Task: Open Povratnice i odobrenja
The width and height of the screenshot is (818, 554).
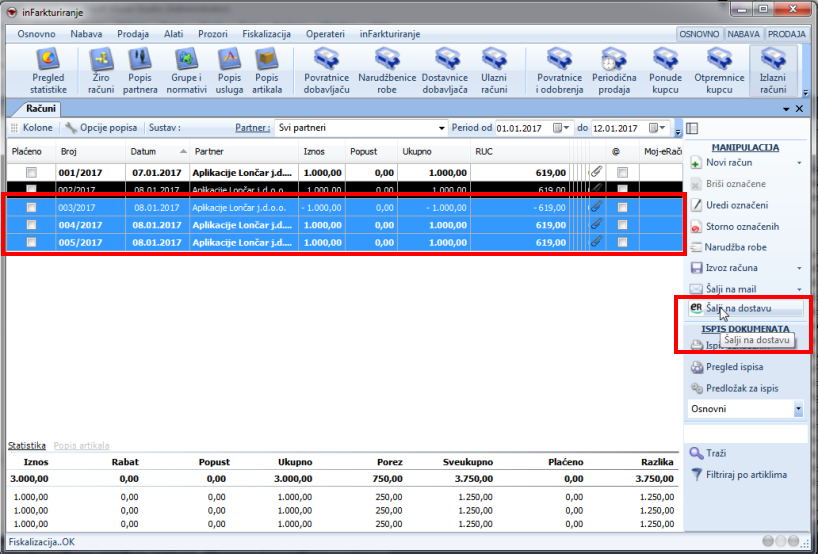Action: pos(559,71)
